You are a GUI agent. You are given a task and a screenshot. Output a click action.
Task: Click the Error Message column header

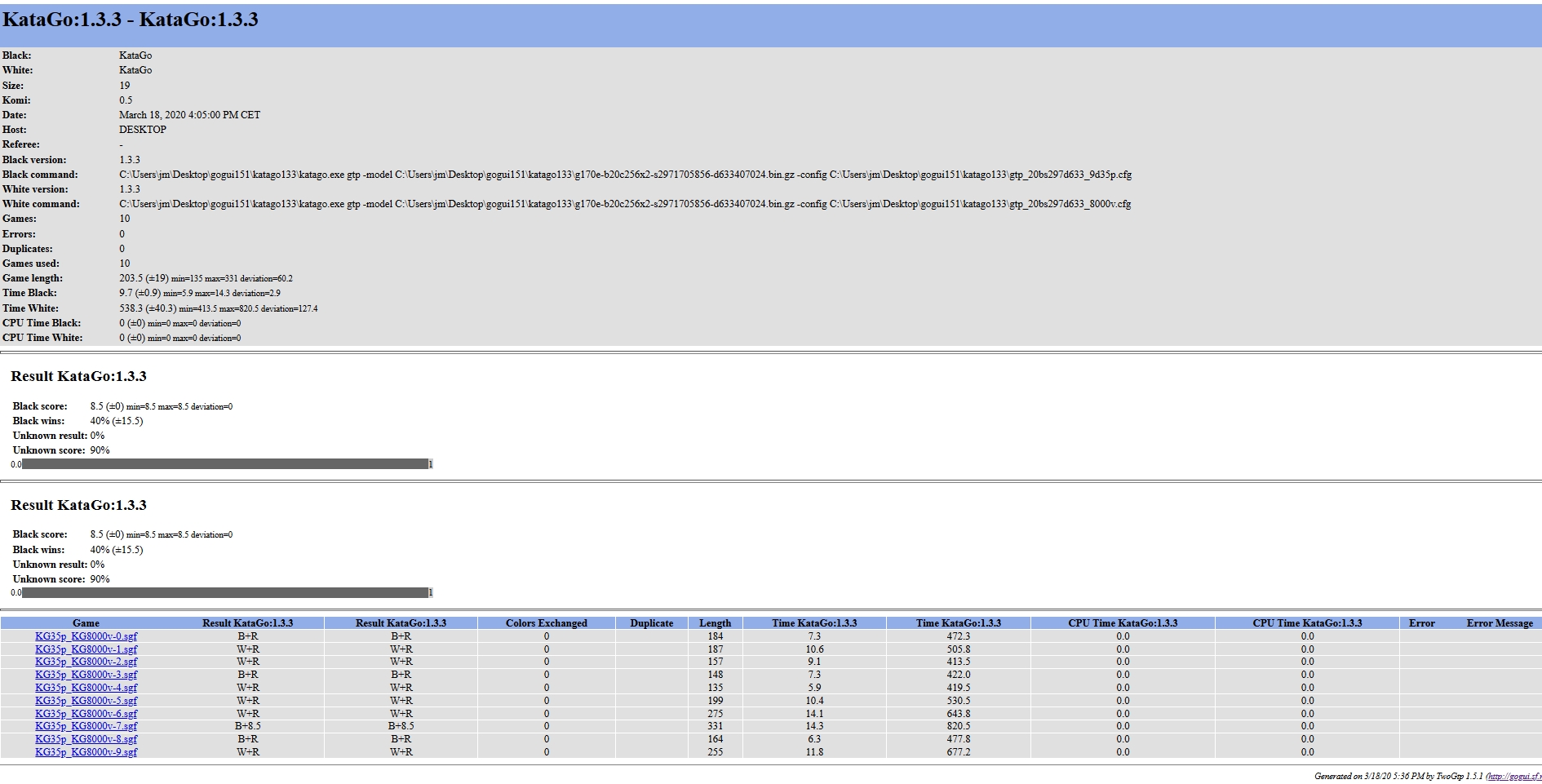[x=1500, y=623]
